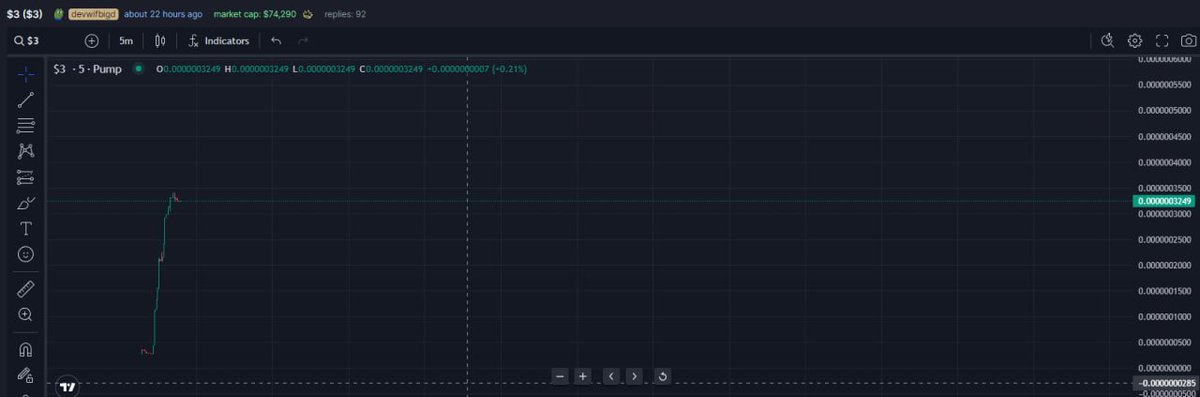Toggle stay in drawing mode lock
Screen dimensions: 1200x397
click(26, 376)
